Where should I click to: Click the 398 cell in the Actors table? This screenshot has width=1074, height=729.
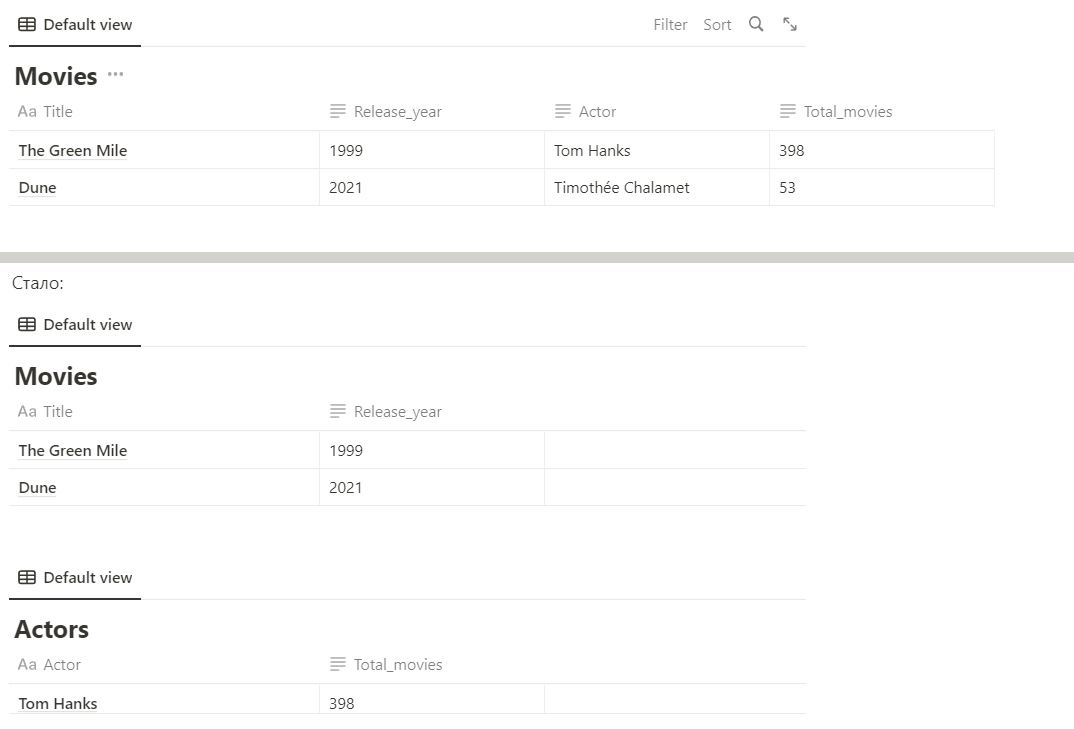click(x=342, y=704)
